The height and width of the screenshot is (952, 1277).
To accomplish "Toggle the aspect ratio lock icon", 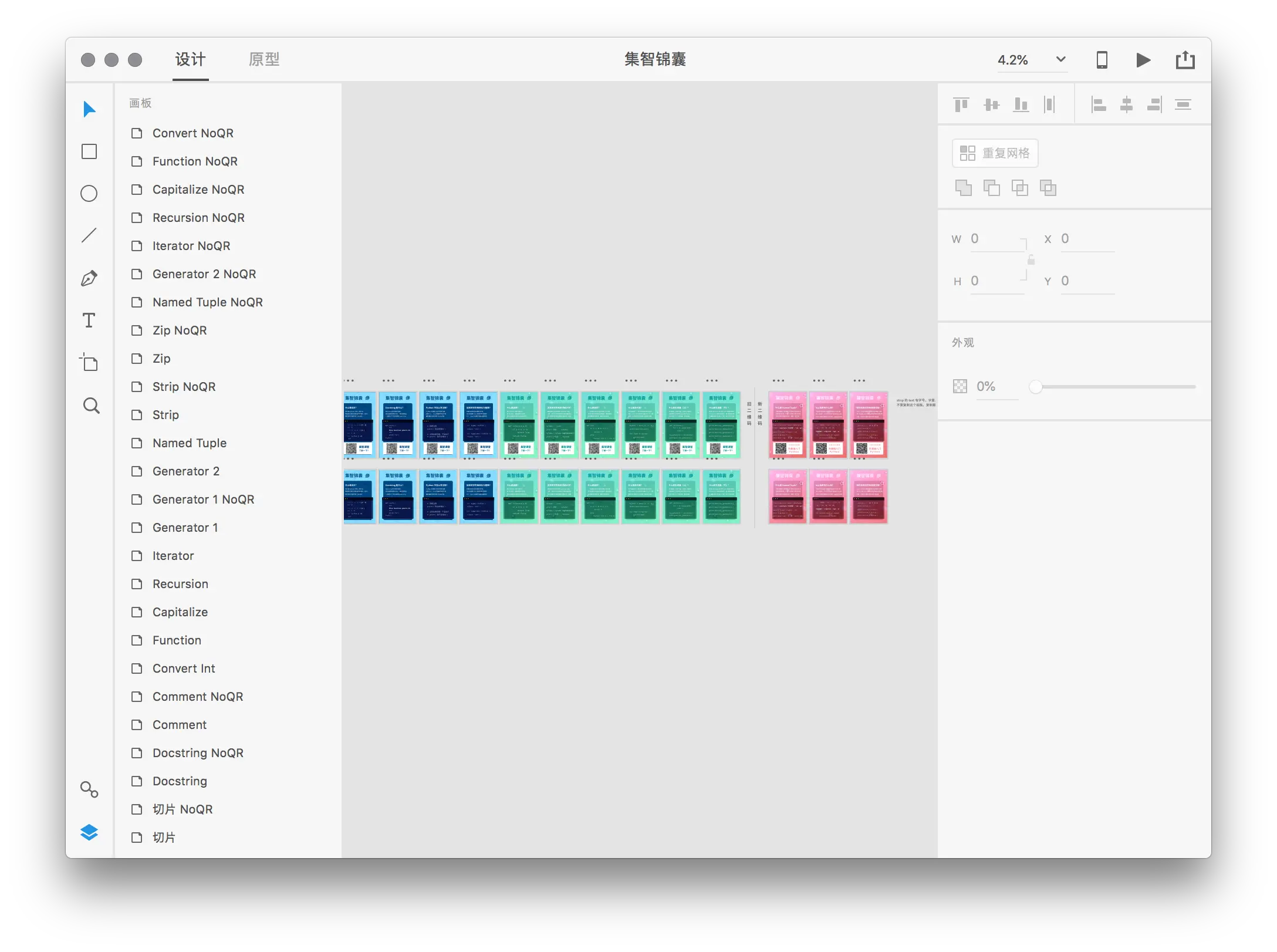I will pos(1031,260).
